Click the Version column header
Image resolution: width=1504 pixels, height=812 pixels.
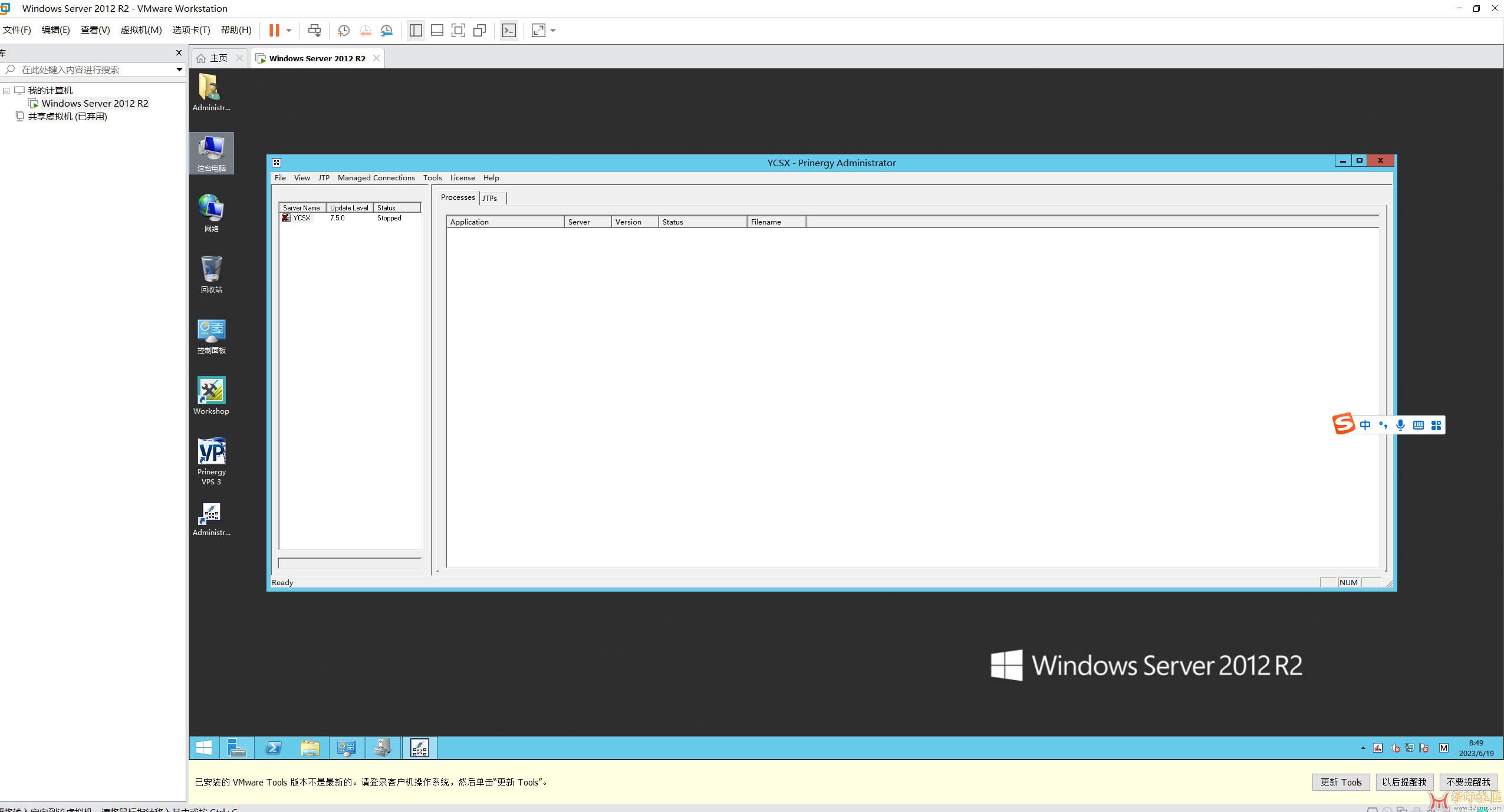coord(635,222)
